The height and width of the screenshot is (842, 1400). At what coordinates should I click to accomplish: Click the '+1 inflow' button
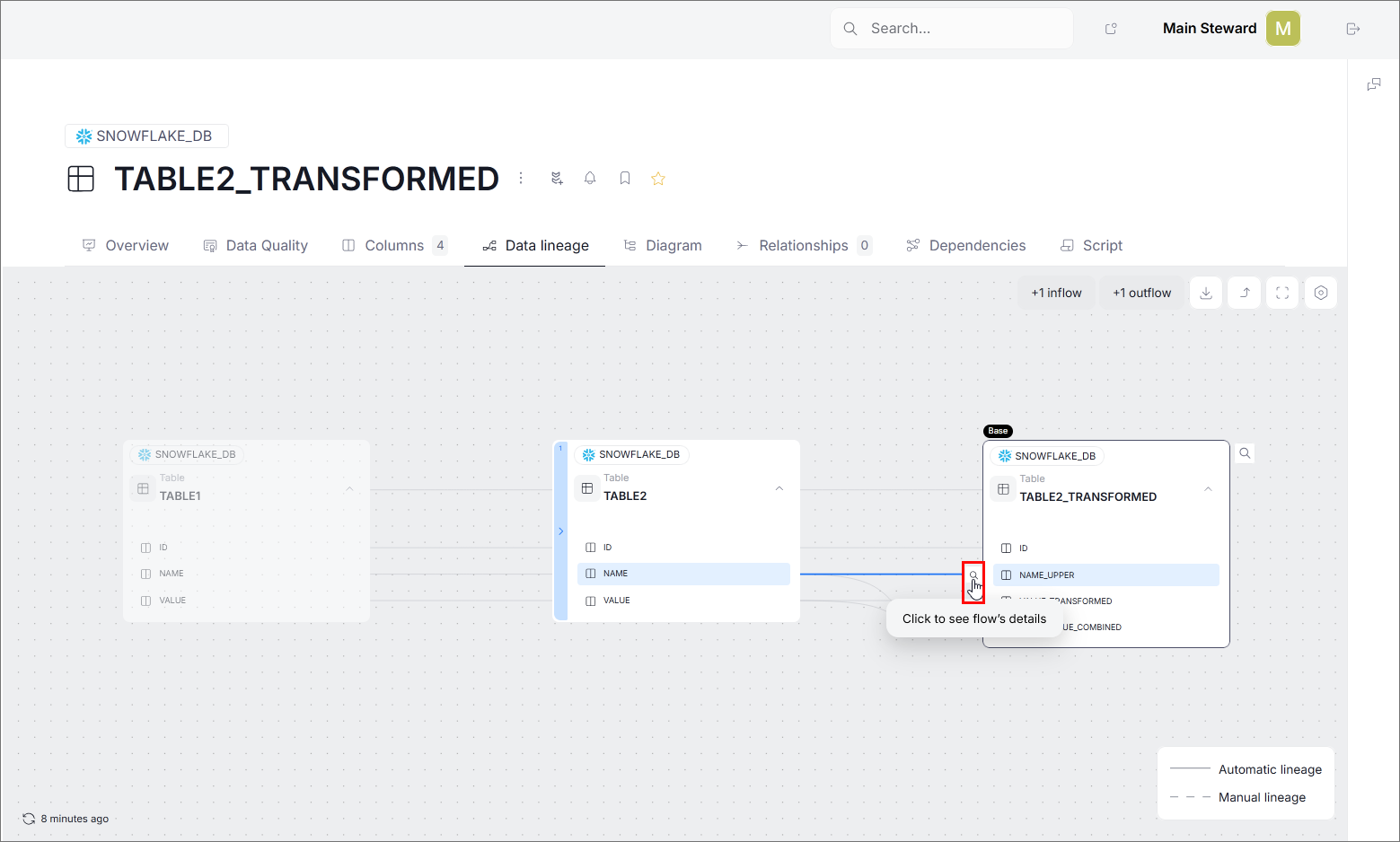[x=1056, y=292]
